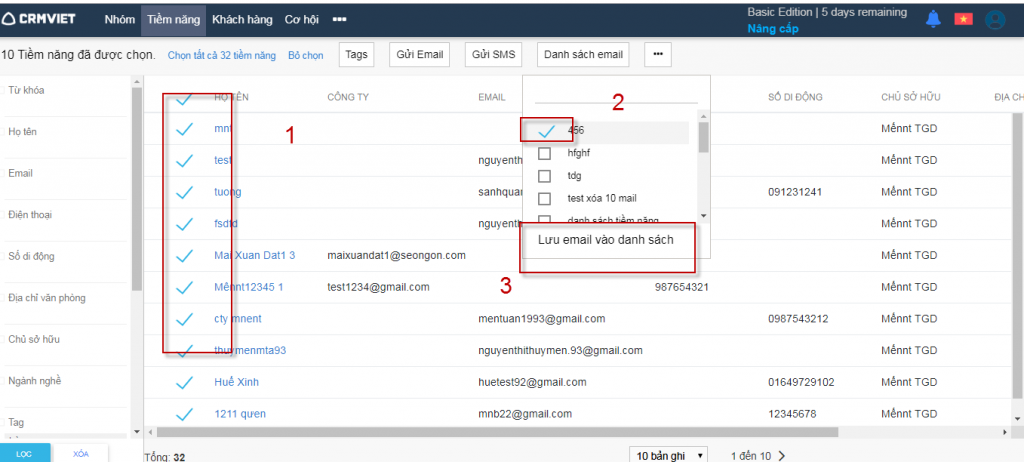Go to next page arrow in pagination
This screenshot has height=462, width=1024.
click(x=782, y=456)
